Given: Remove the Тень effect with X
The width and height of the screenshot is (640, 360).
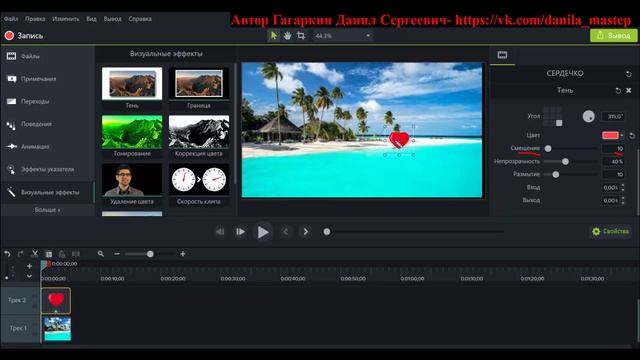Looking at the screenshot, I should (x=629, y=91).
